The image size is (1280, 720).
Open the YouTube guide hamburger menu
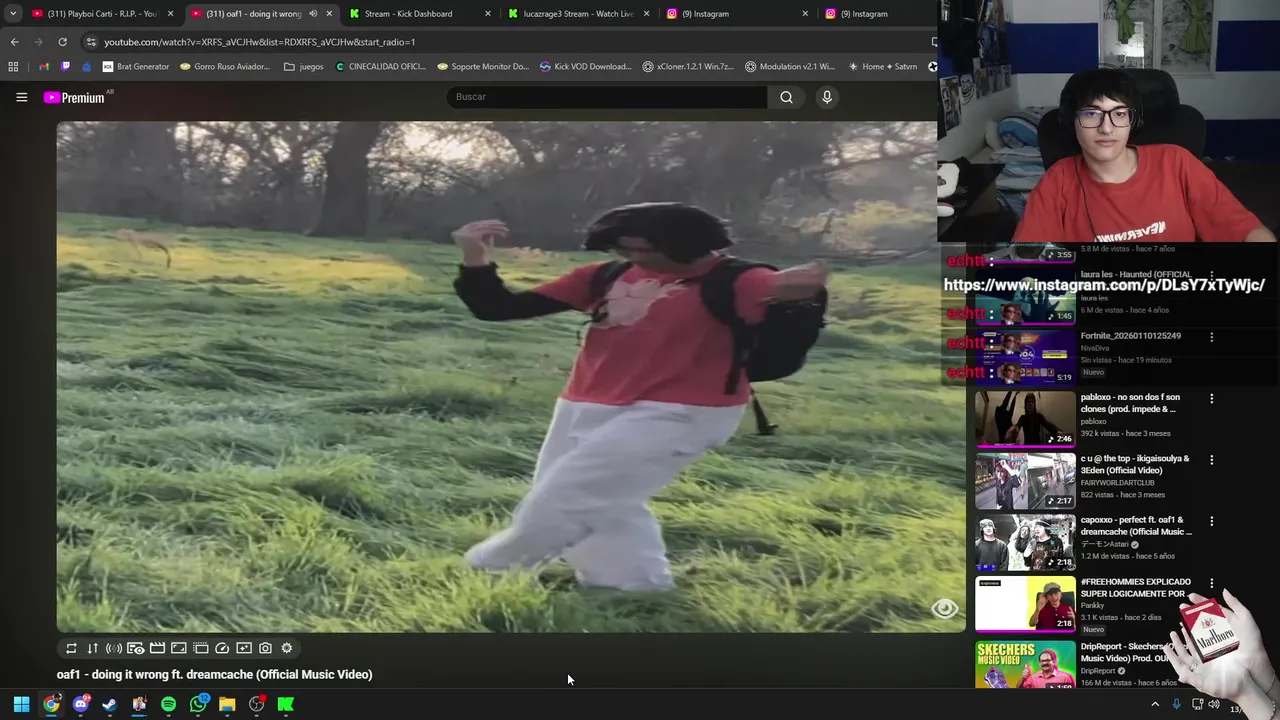pyautogui.click(x=21, y=97)
